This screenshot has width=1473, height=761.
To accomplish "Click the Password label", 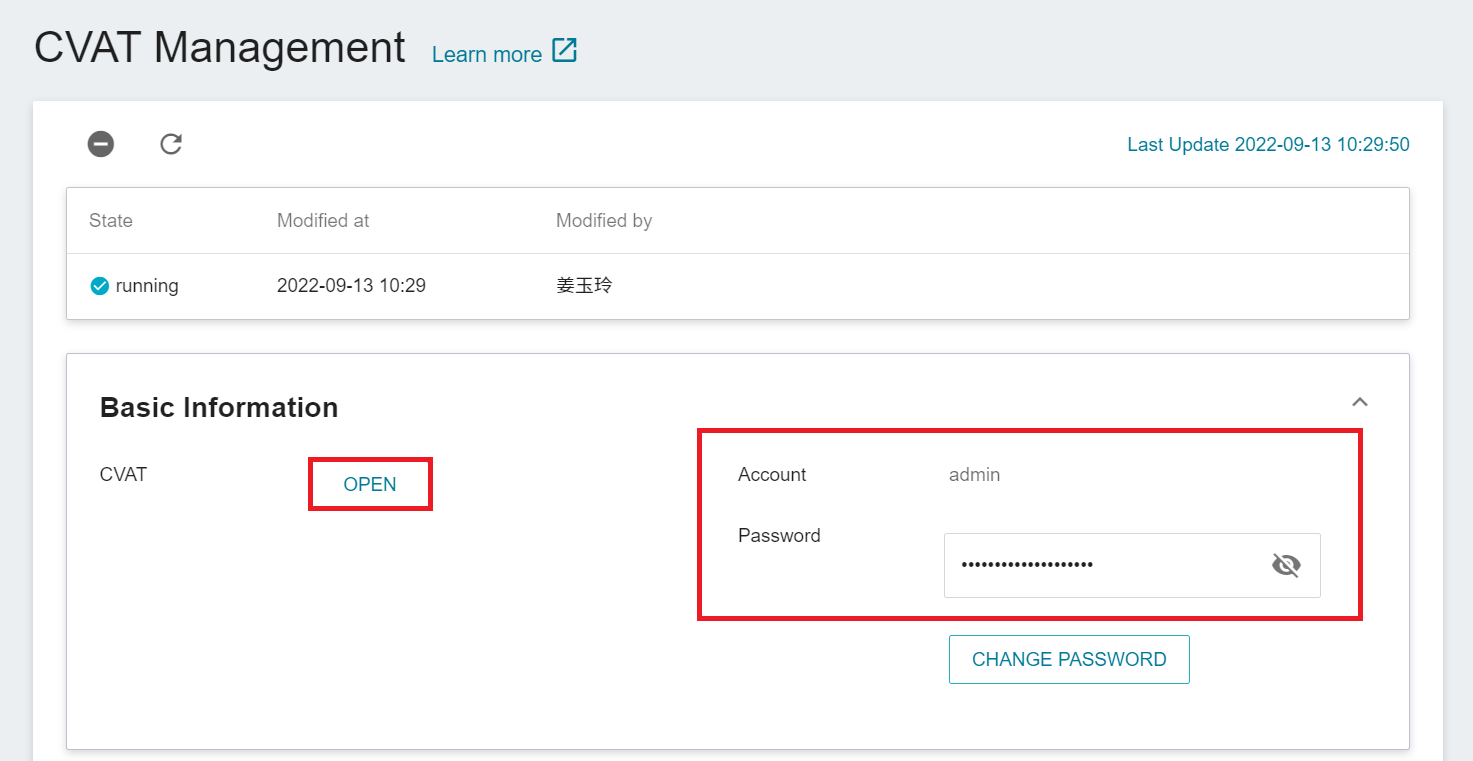I will tap(779, 535).
